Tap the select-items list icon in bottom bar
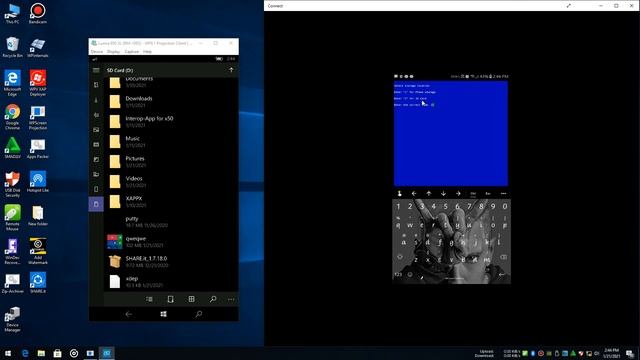Viewport: 640px width, 360px height. point(149,299)
